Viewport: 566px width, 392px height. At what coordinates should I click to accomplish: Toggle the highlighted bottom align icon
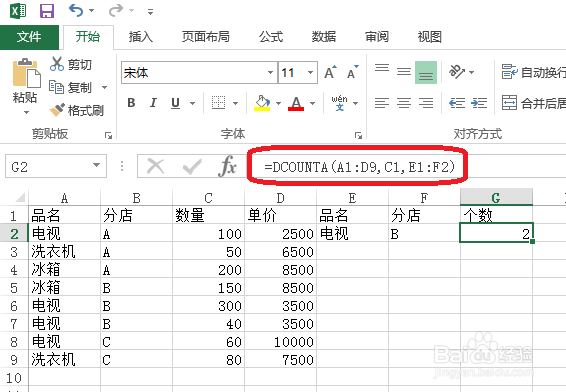(426, 73)
